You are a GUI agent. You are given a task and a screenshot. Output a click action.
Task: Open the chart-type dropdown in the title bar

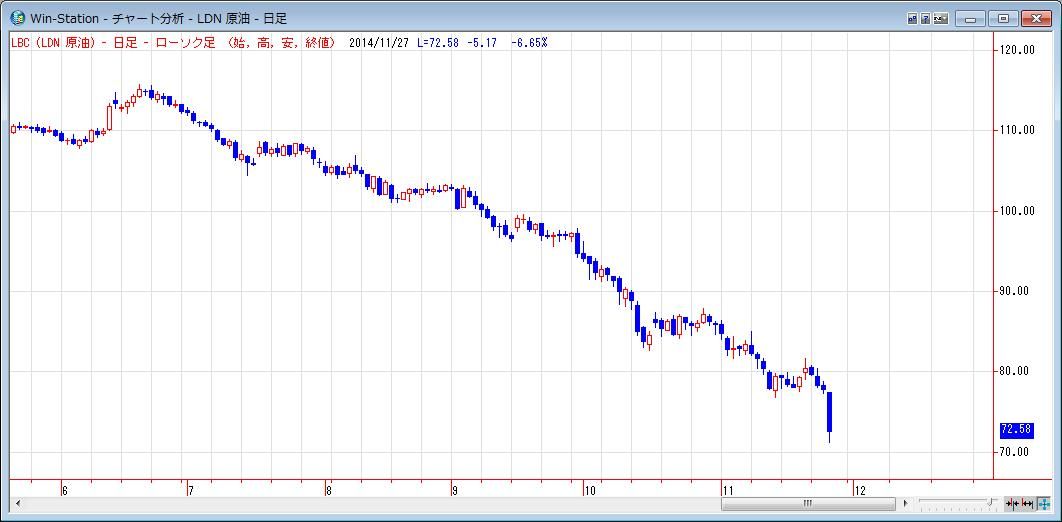pyautogui.click(x=941, y=18)
